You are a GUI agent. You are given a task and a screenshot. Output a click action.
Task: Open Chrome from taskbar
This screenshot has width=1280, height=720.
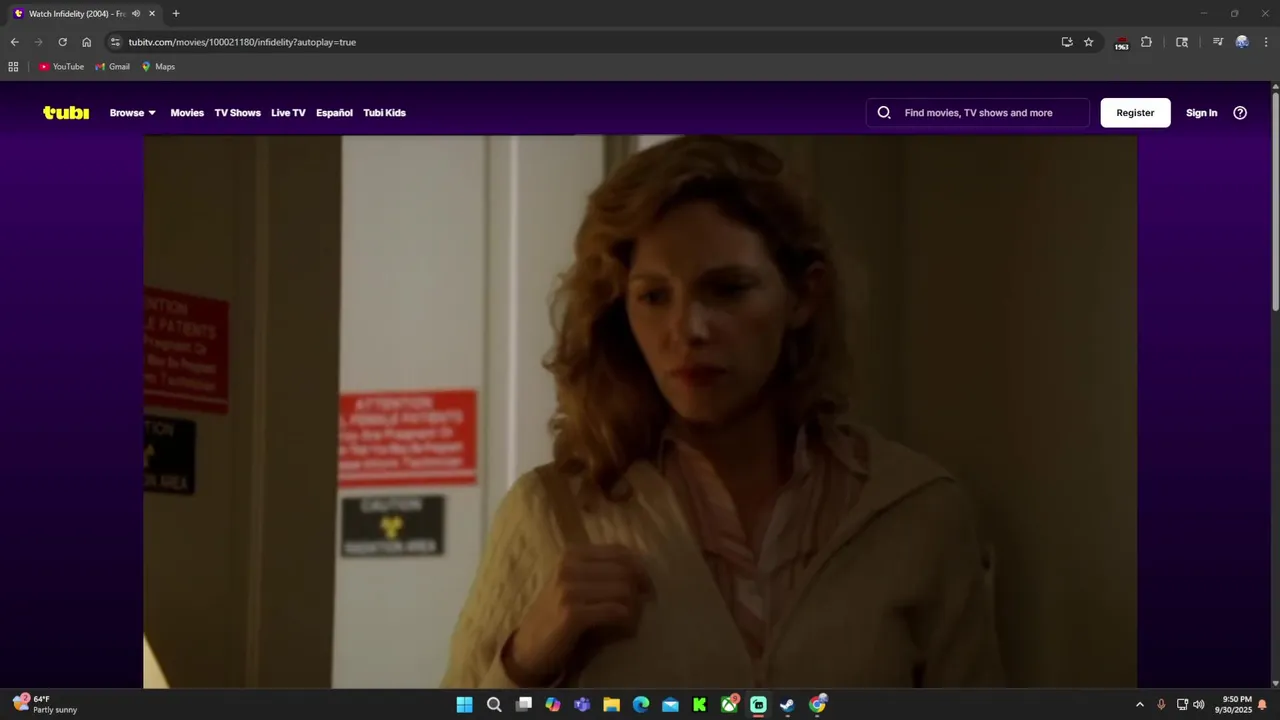tap(818, 705)
